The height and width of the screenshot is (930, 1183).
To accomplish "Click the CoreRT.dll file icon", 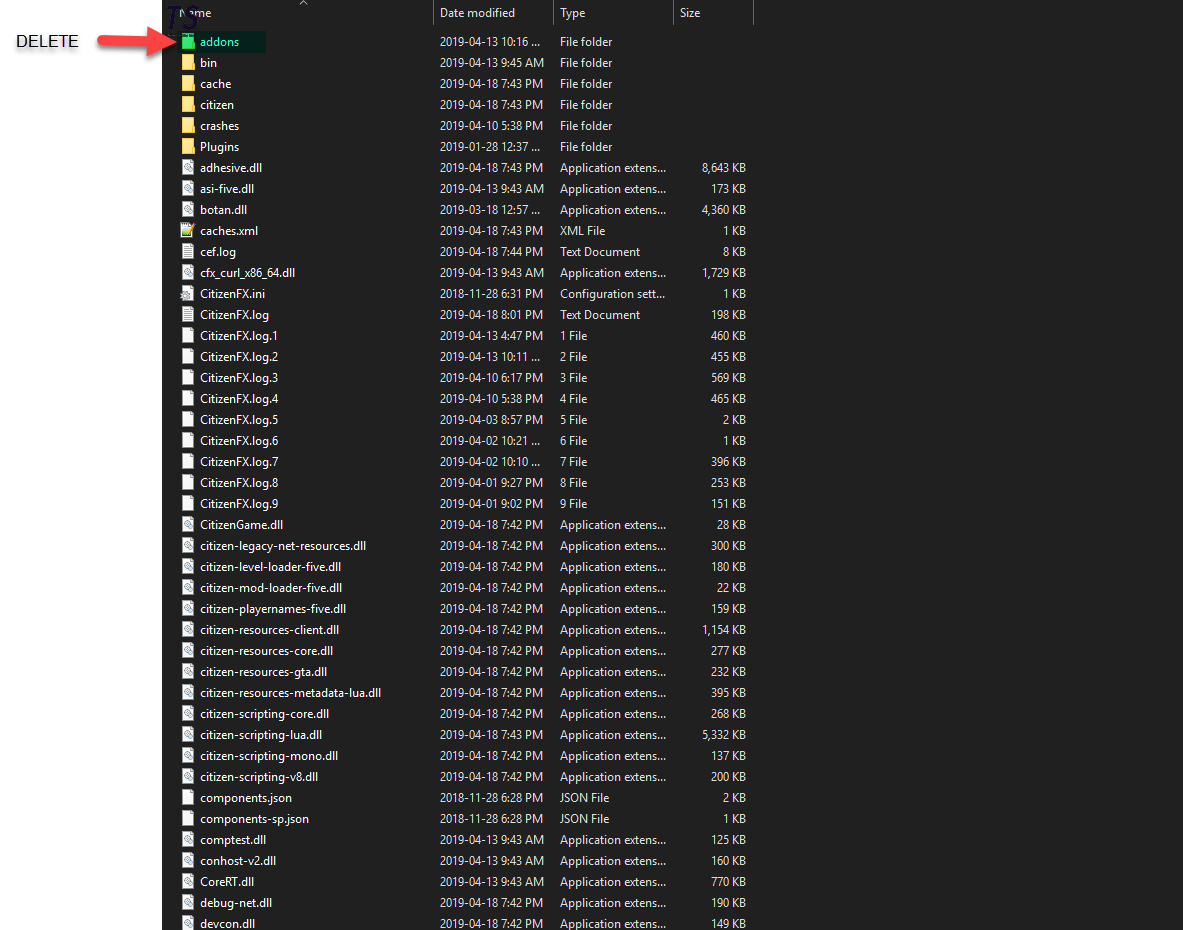I will point(188,882).
